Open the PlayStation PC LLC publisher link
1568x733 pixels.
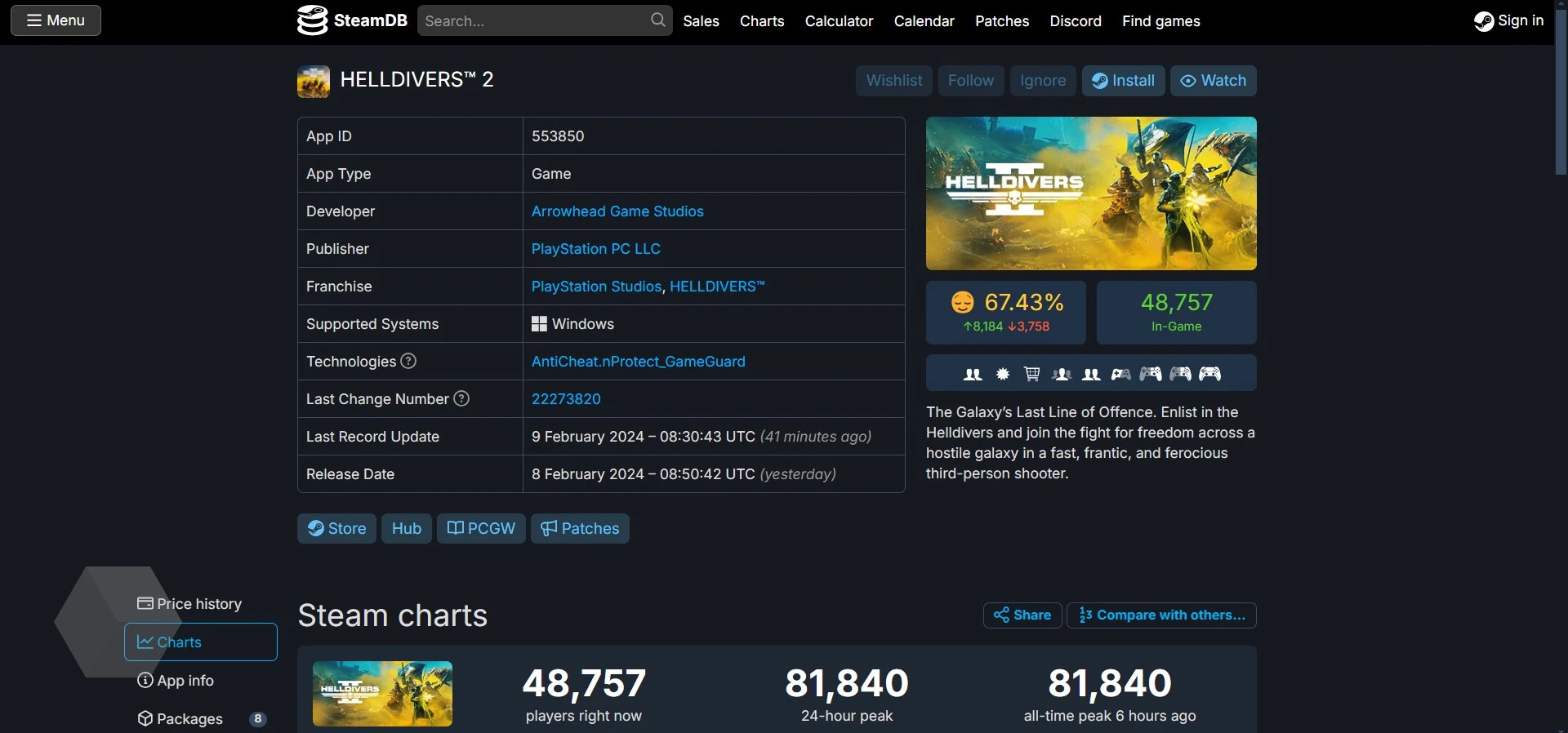[x=596, y=249]
